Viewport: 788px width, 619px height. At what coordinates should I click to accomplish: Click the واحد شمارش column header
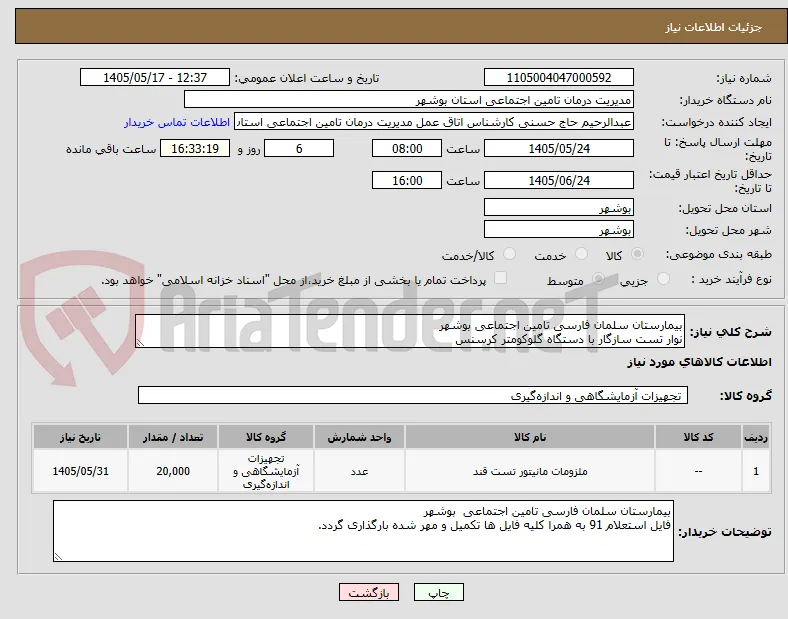(x=359, y=437)
